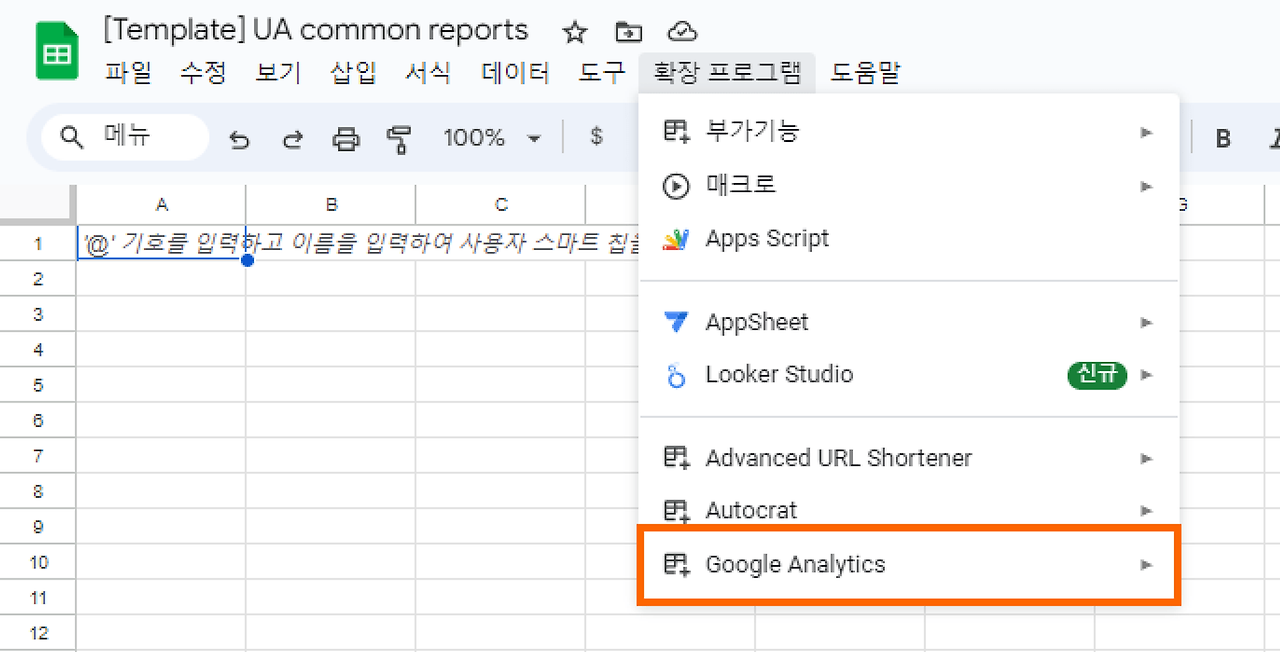Open the 파일 menu
The height and width of the screenshot is (652, 1280).
pyautogui.click(x=128, y=72)
